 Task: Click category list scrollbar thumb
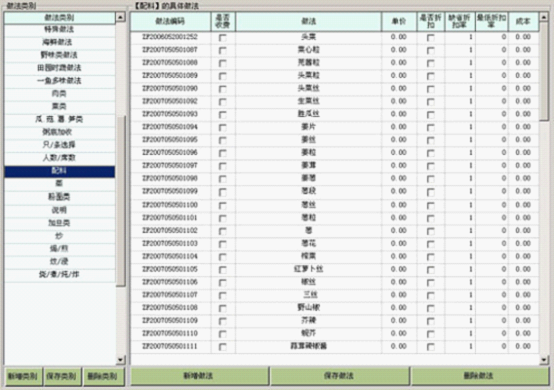[120, 201]
